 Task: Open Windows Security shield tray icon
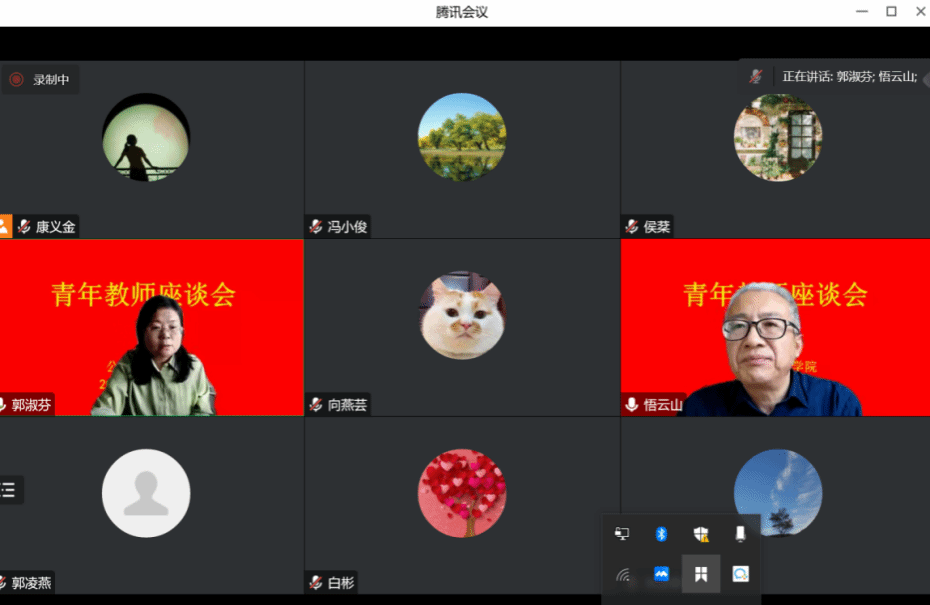click(x=701, y=534)
